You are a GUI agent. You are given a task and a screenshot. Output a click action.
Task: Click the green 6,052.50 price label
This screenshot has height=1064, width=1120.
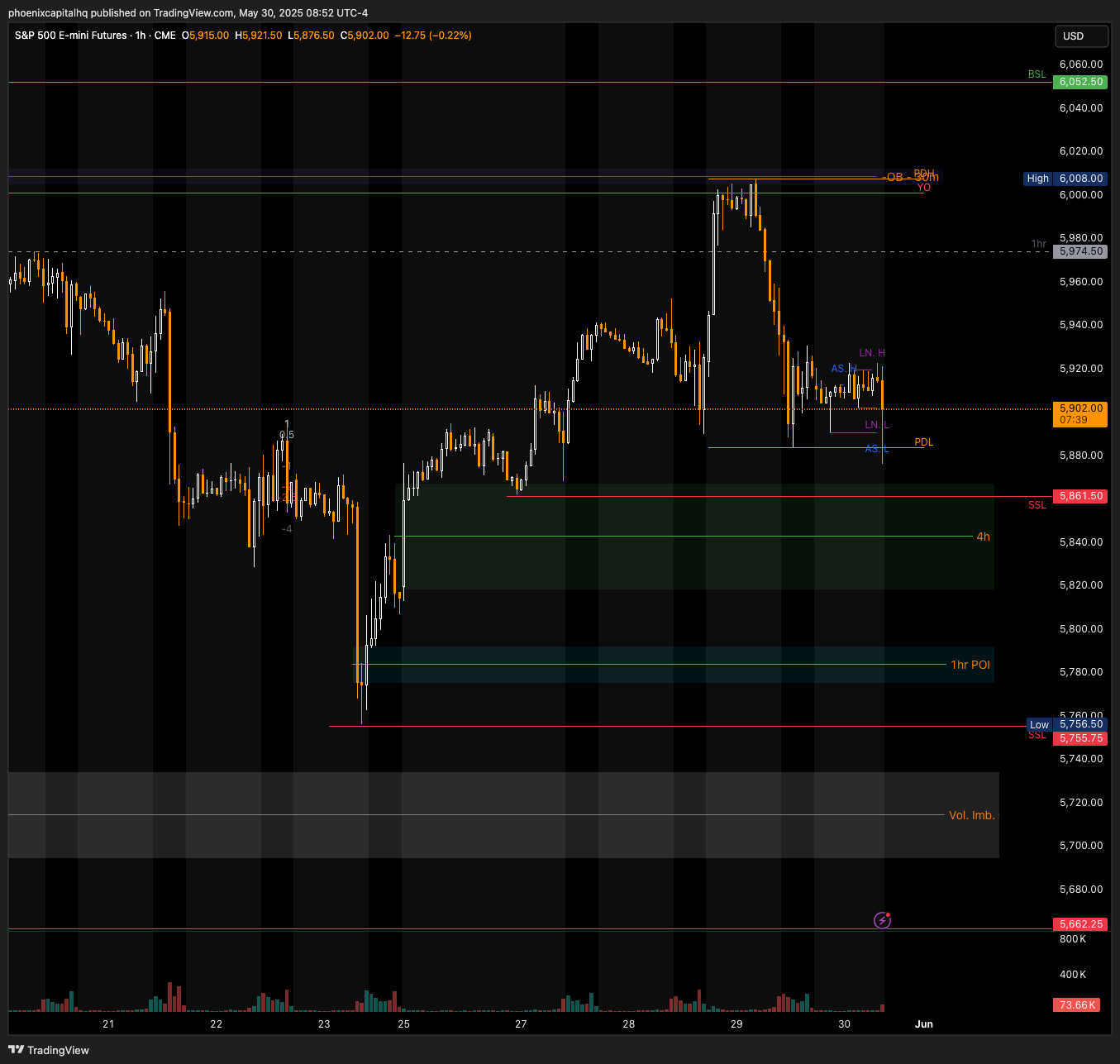tap(1080, 82)
